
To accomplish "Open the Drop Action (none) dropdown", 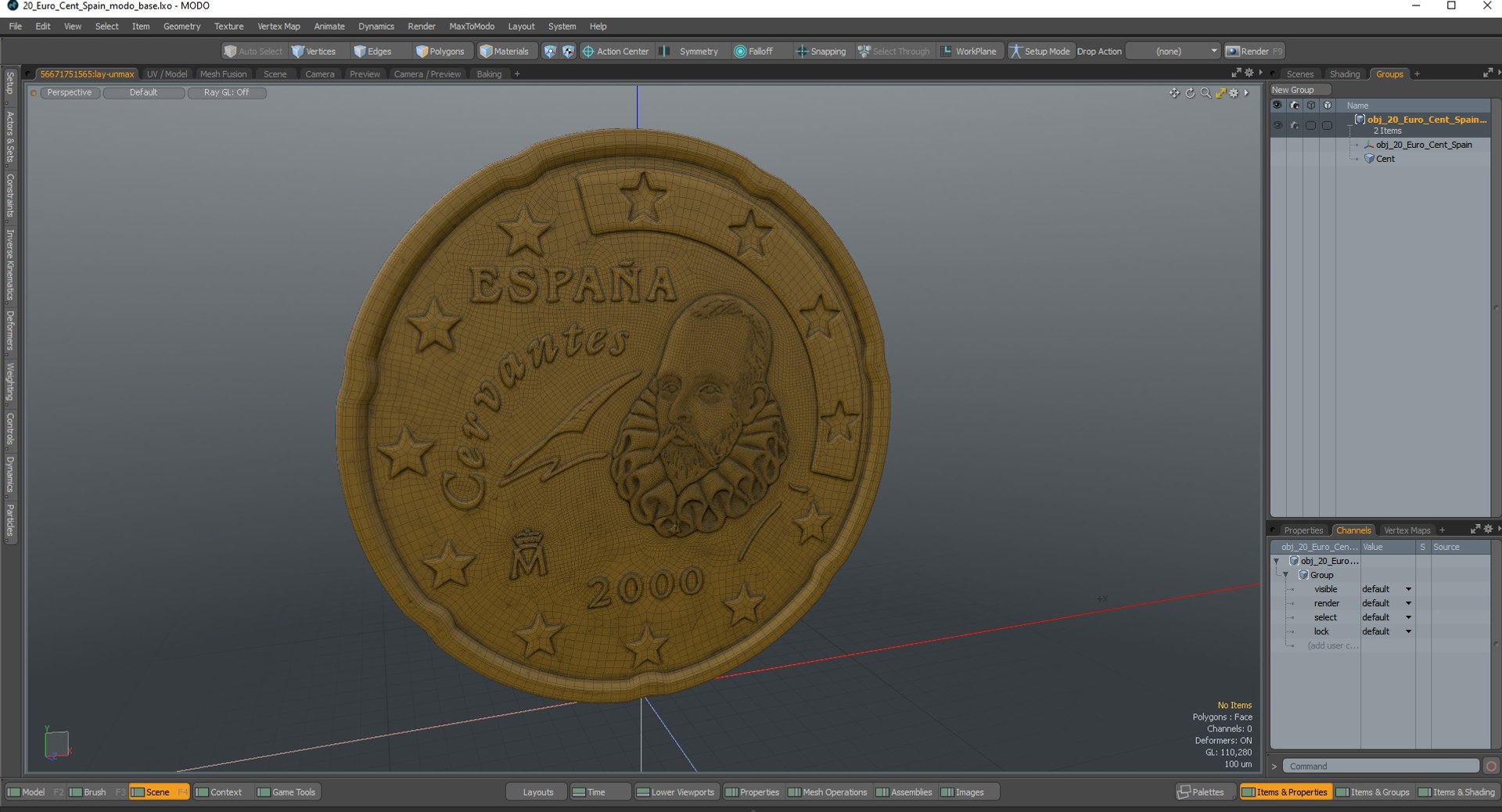I will click(1173, 51).
